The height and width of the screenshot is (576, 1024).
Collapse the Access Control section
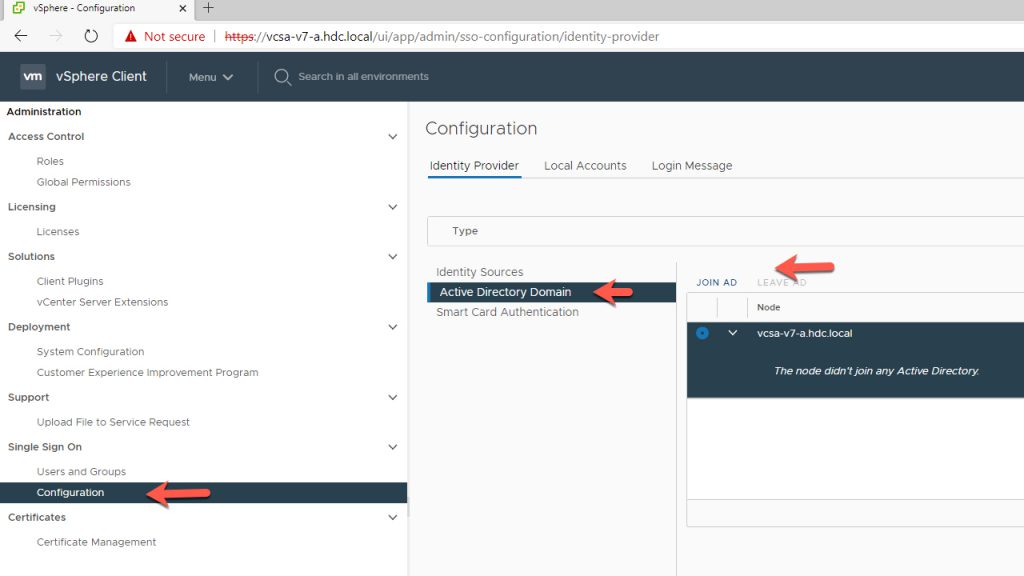coord(392,136)
